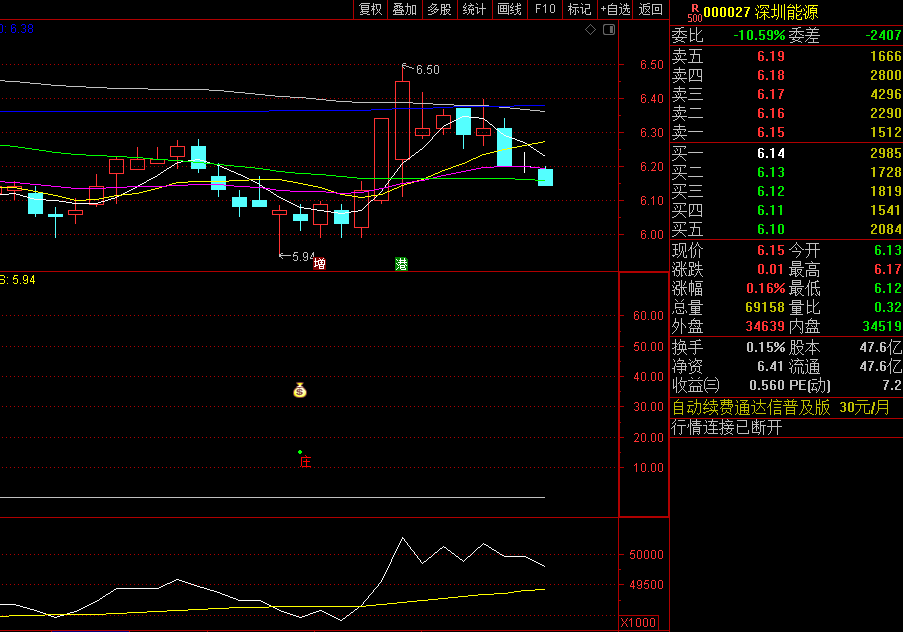Image resolution: width=903 pixels, height=632 pixels.
Task: Open F10 company information
Action: pos(544,9)
